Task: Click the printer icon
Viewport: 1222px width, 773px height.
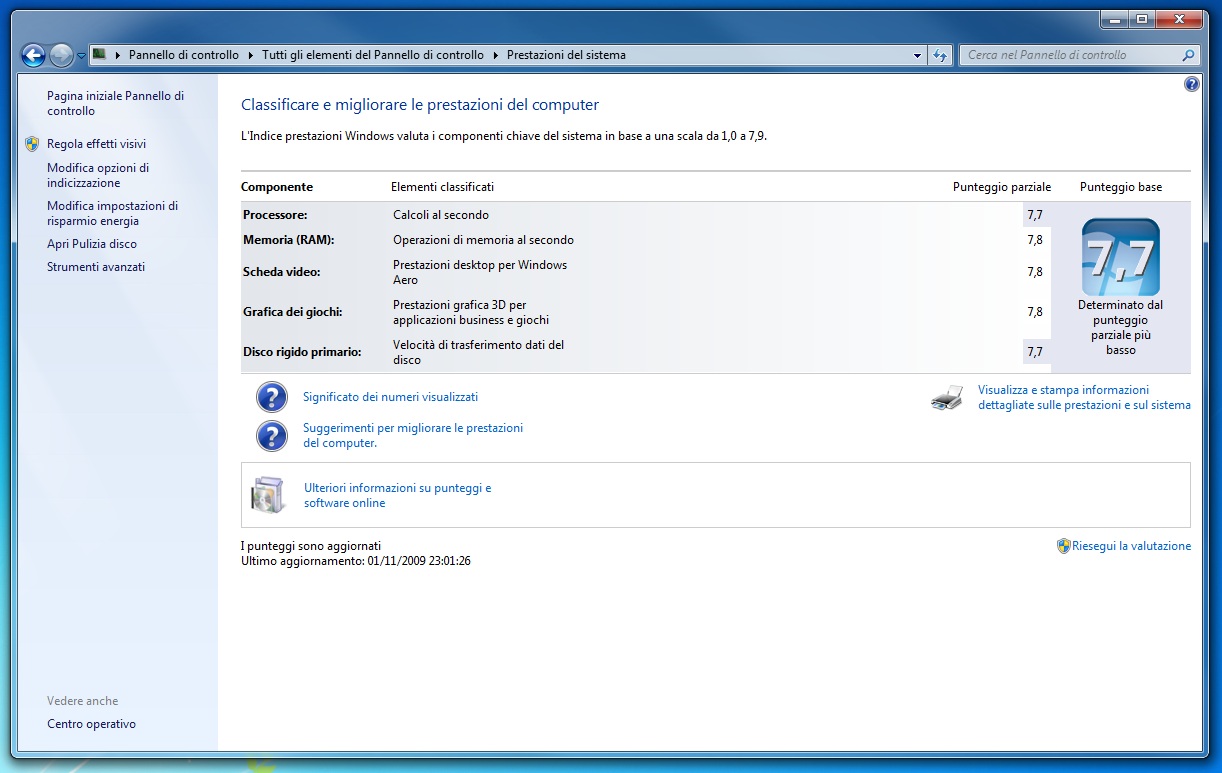Action: point(947,398)
